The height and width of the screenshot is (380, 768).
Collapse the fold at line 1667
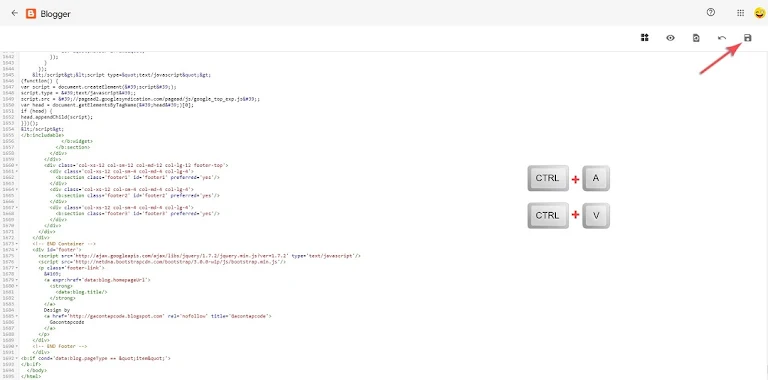[18, 207]
